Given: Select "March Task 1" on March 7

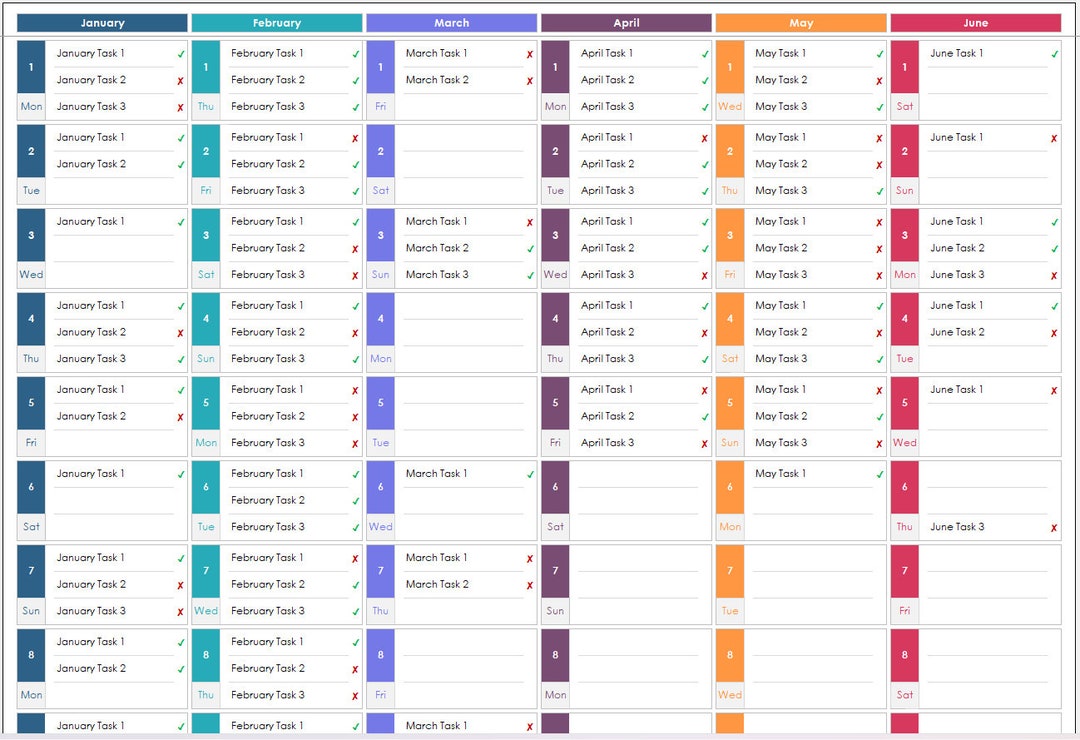Looking at the screenshot, I should [437, 557].
